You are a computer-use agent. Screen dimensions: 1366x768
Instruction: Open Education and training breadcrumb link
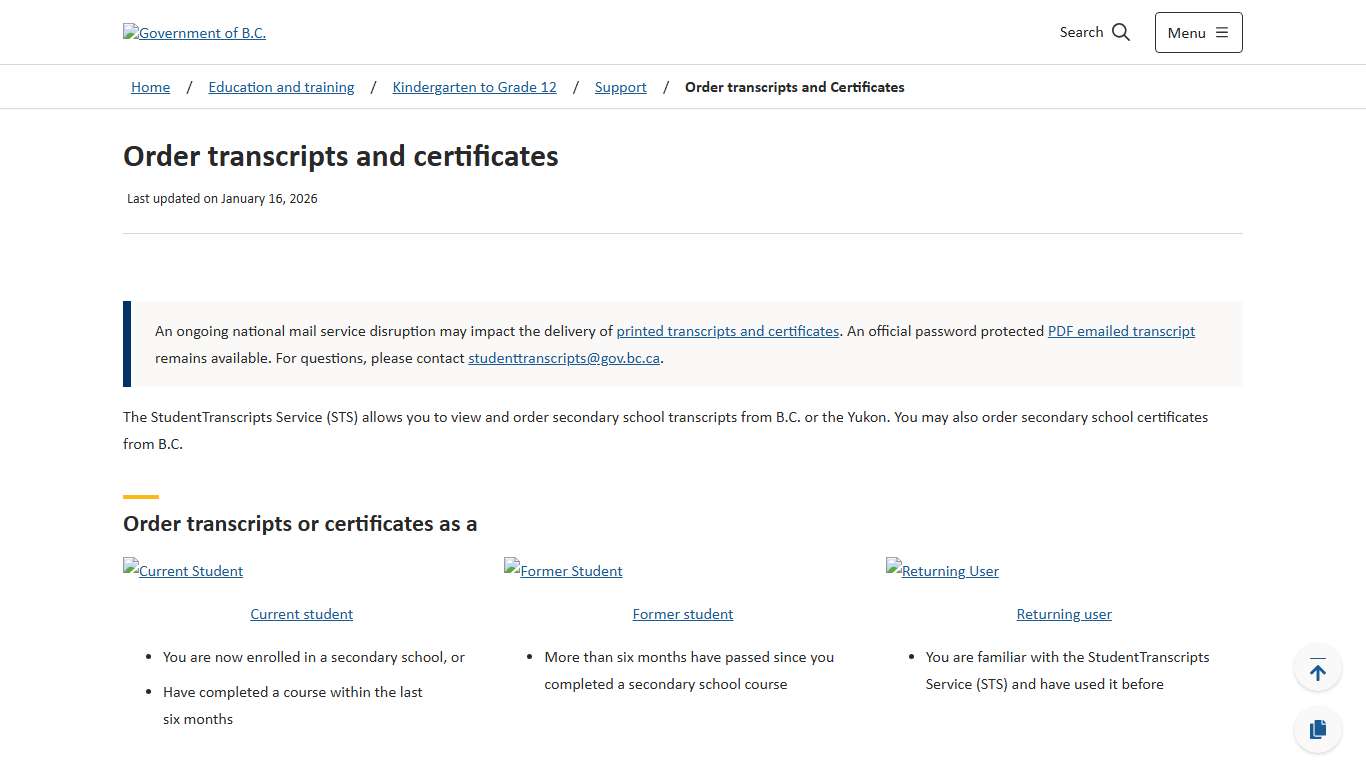281,87
